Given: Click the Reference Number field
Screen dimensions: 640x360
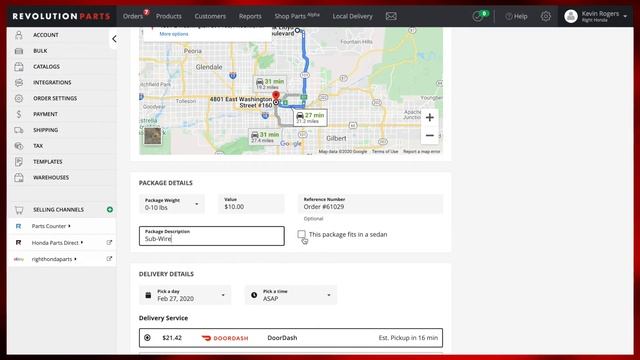Looking at the screenshot, I should pyautogui.click(x=370, y=204).
